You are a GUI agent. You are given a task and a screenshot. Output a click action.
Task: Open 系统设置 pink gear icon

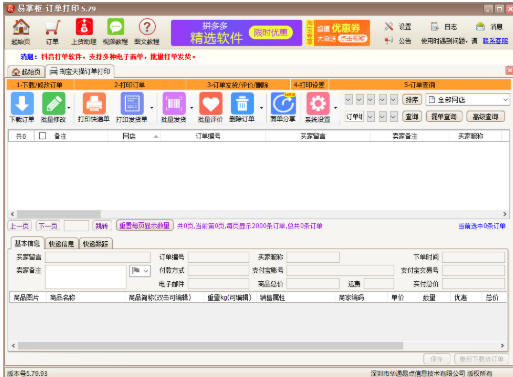tap(318, 107)
